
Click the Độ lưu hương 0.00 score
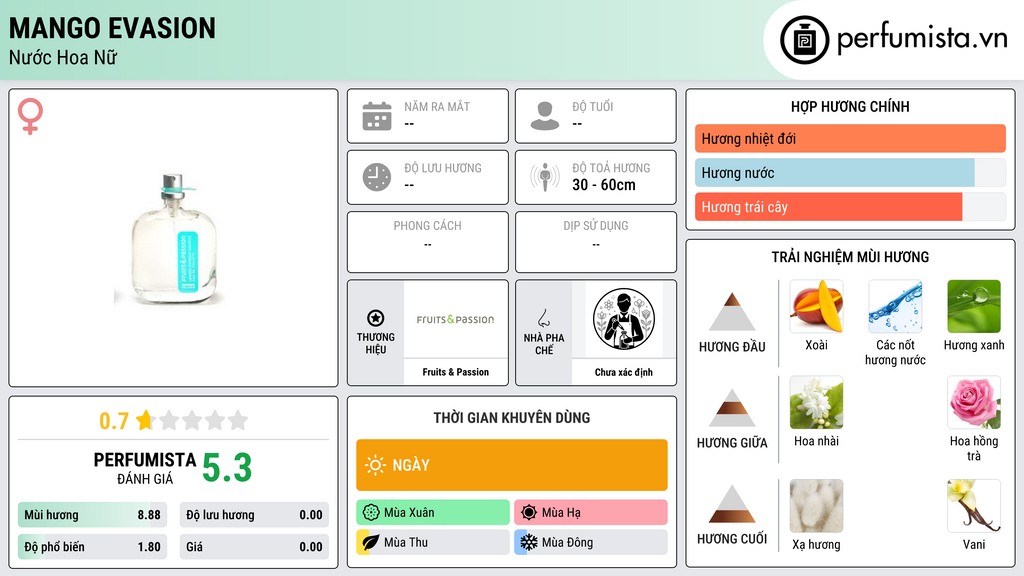point(254,515)
